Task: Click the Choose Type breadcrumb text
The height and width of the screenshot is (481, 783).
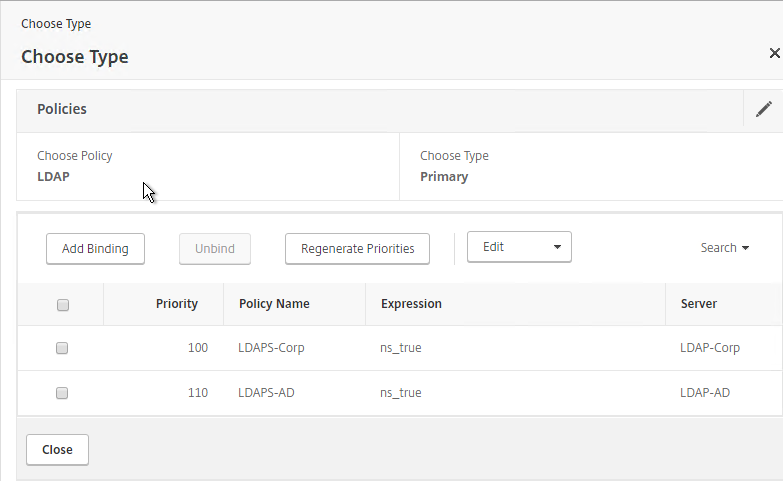Action: (x=56, y=24)
